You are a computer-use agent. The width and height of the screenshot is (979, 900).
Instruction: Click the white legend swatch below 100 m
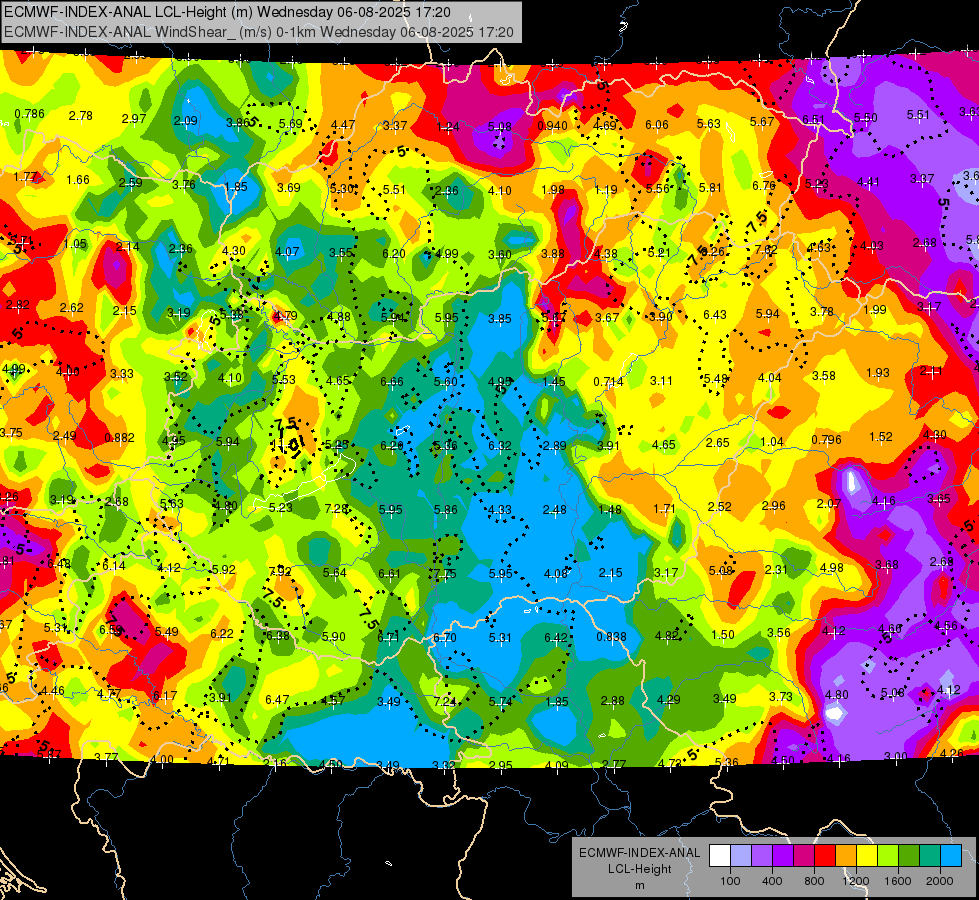(x=720, y=856)
